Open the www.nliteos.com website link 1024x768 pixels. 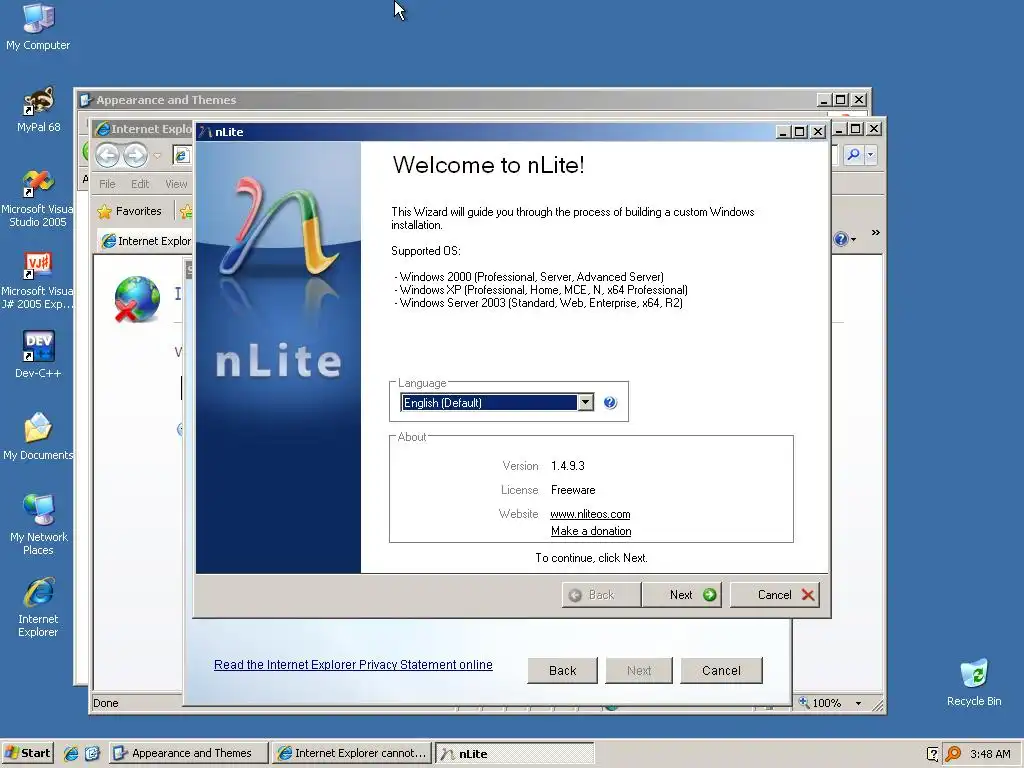[590, 514]
